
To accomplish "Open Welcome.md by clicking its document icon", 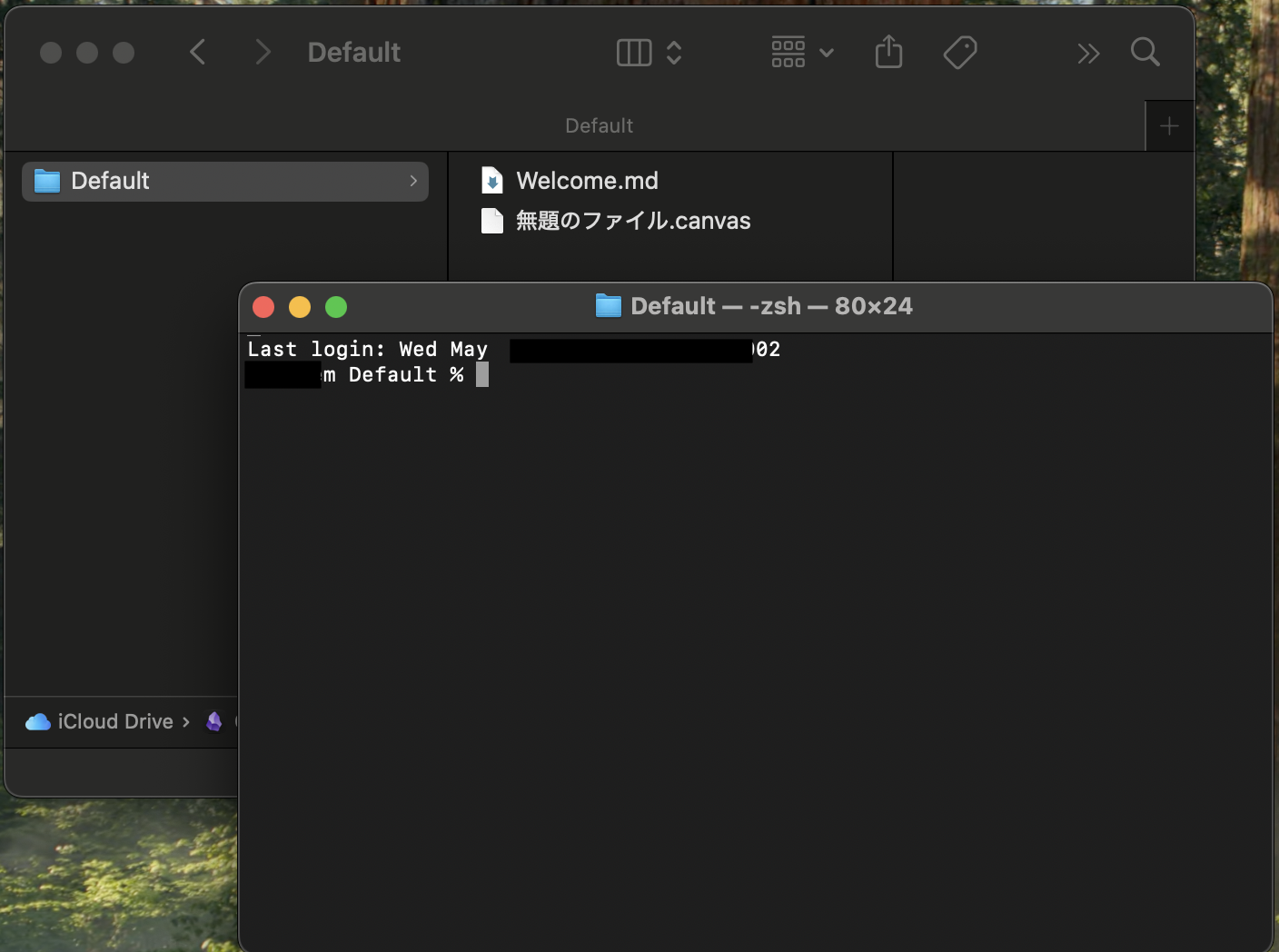I will click(491, 180).
